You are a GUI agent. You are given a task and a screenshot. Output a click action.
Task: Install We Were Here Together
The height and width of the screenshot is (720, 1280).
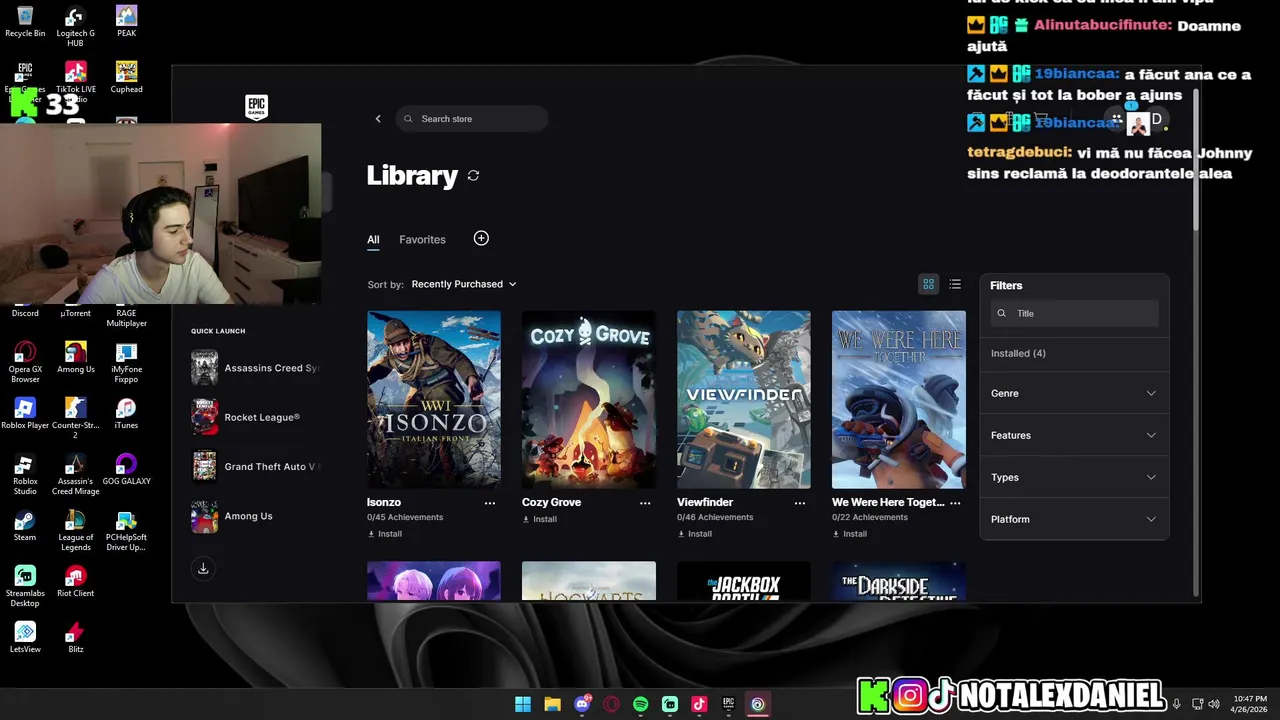pos(850,534)
